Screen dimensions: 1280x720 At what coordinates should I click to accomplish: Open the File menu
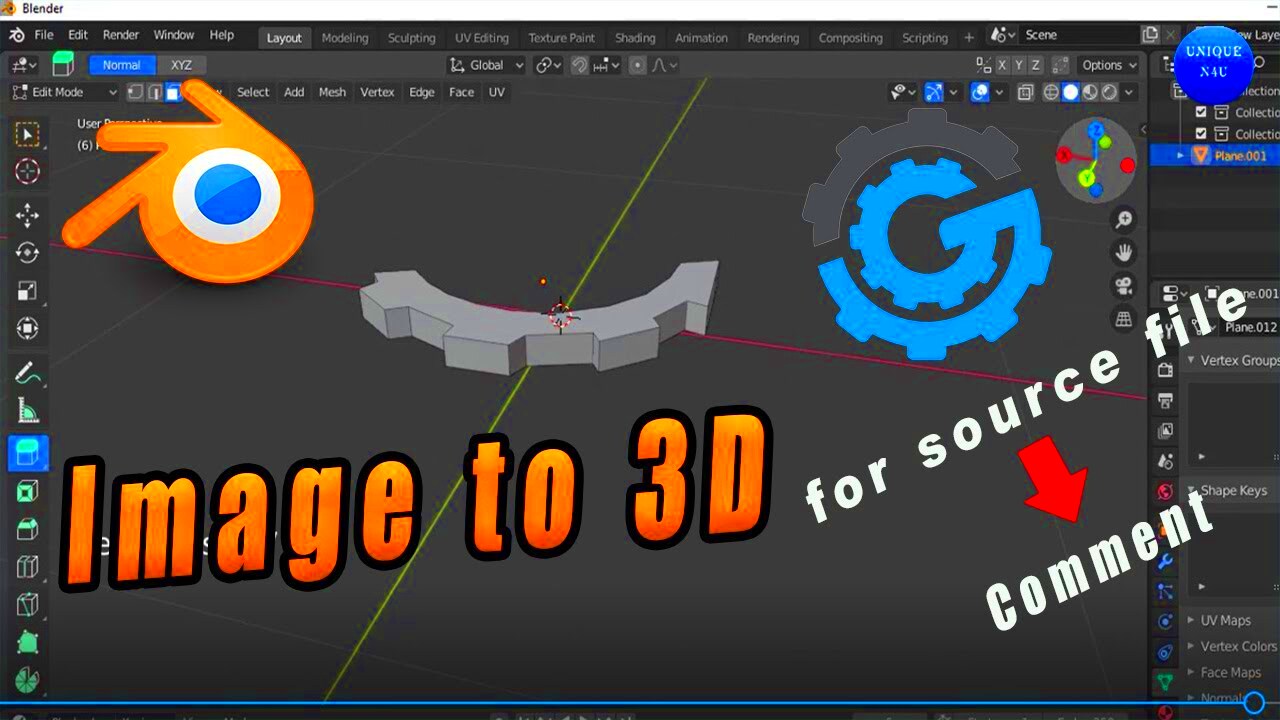tap(44, 35)
